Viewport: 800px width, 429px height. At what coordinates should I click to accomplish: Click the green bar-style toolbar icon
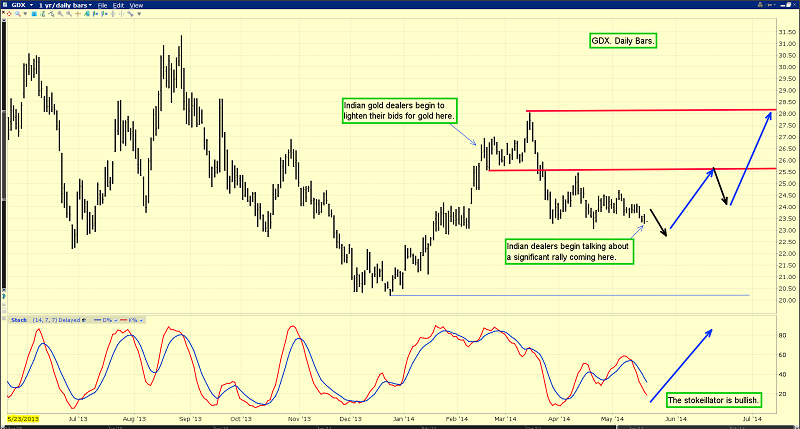[43, 14]
